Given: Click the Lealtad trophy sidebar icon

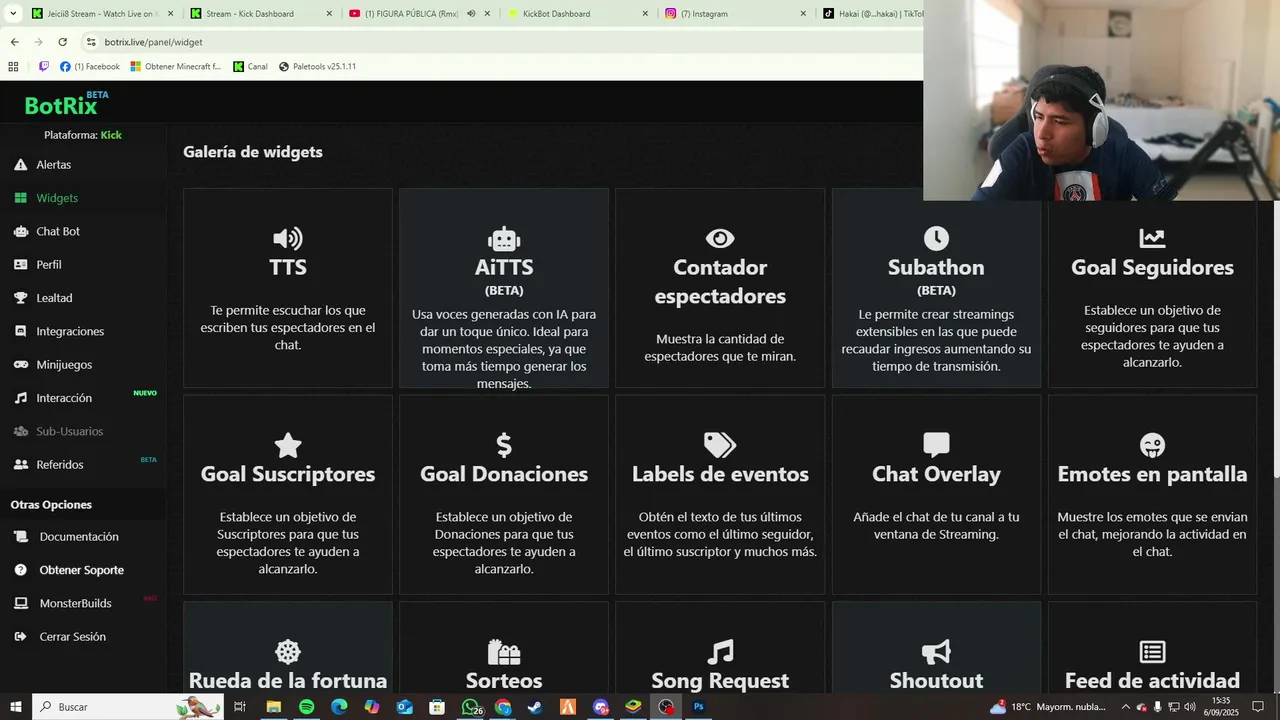Looking at the screenshot, I should pos(20,298).
